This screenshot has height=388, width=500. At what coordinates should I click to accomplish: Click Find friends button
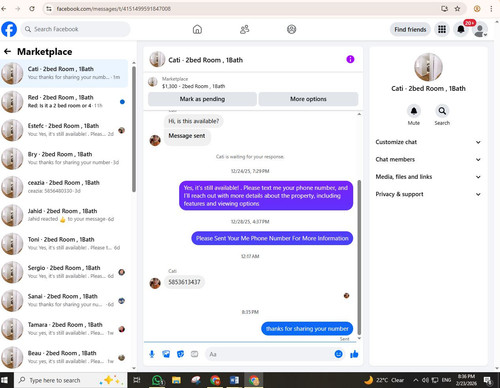click(410, 29)
